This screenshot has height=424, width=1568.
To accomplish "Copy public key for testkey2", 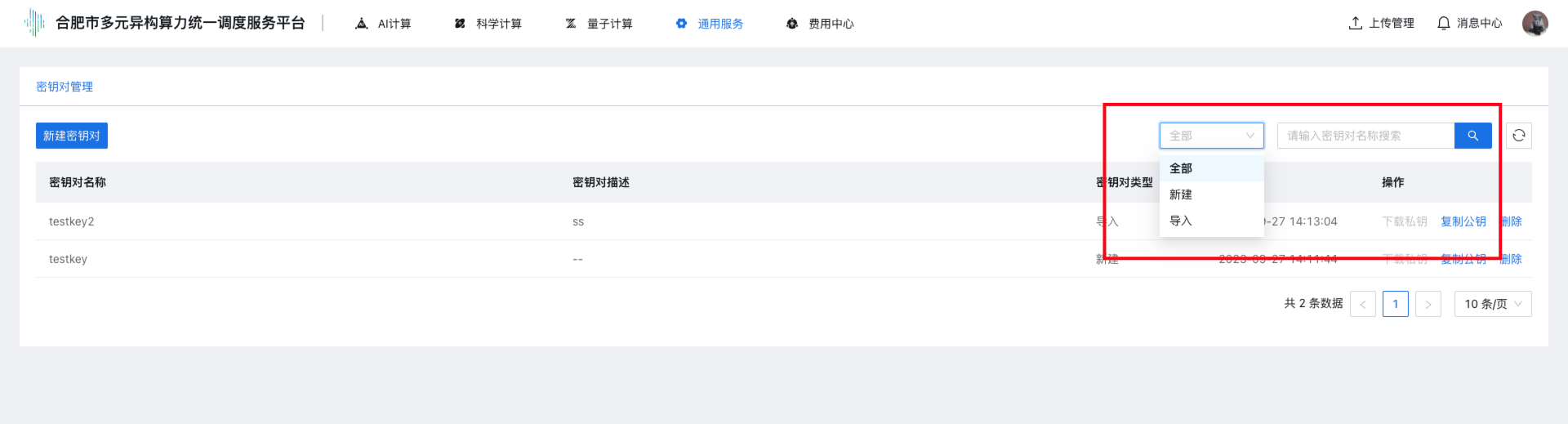I will click(x=1463, y=221).
